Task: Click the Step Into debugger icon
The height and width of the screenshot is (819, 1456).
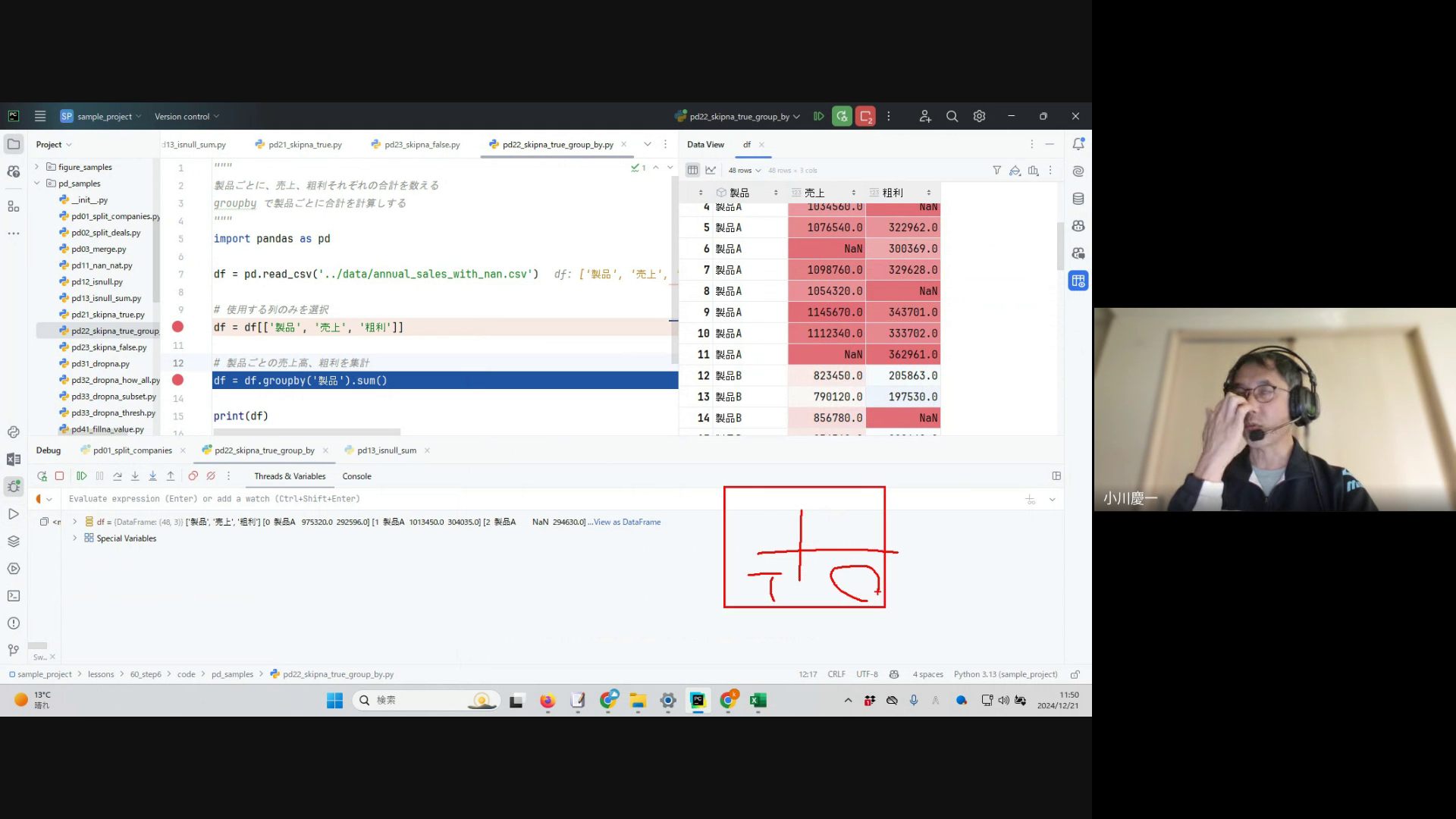Action: click(135, 476)
